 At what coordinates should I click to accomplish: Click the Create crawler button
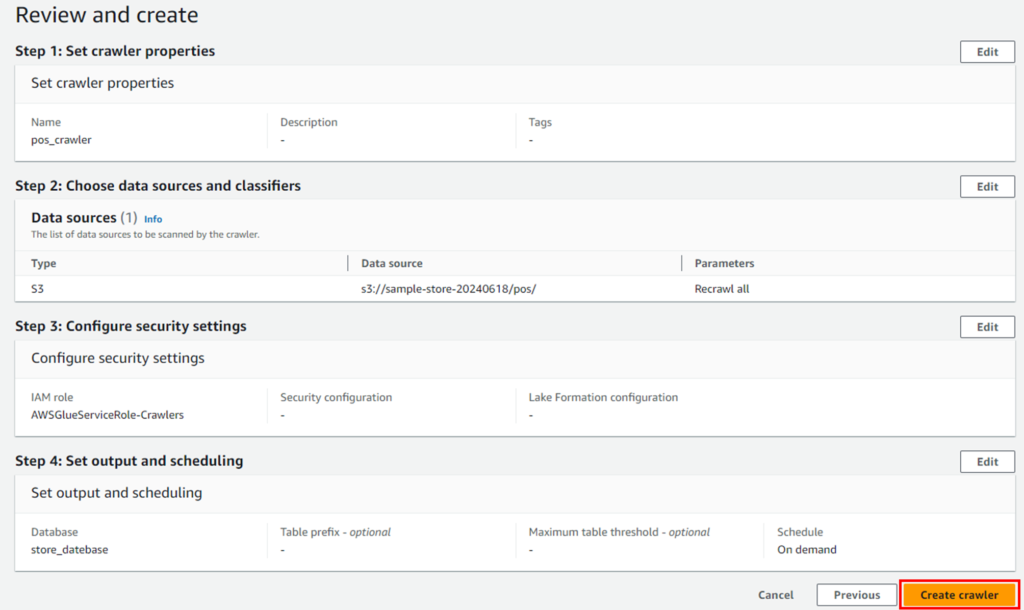tap(959, 595)
